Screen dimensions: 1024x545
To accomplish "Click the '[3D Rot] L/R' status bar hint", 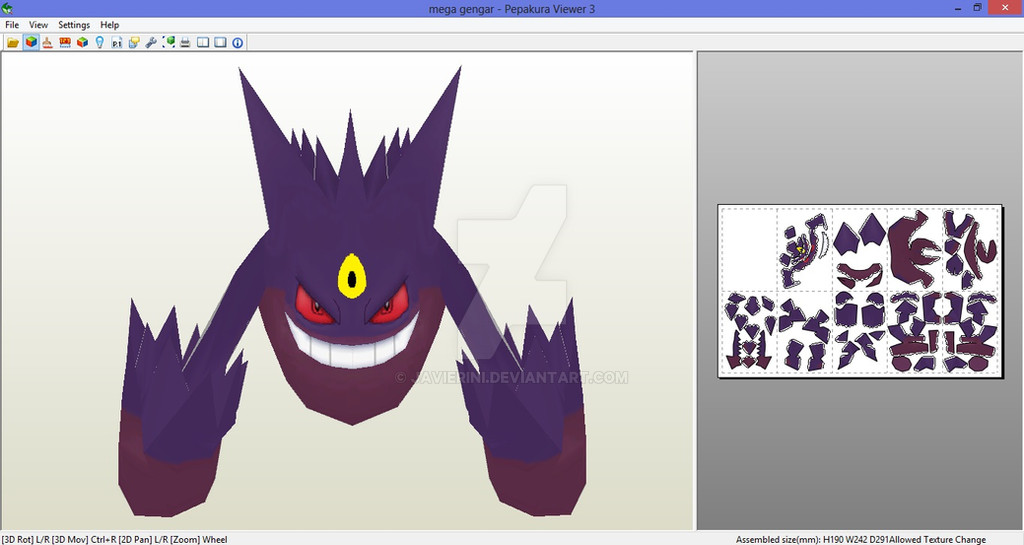I will pos(24,539).
